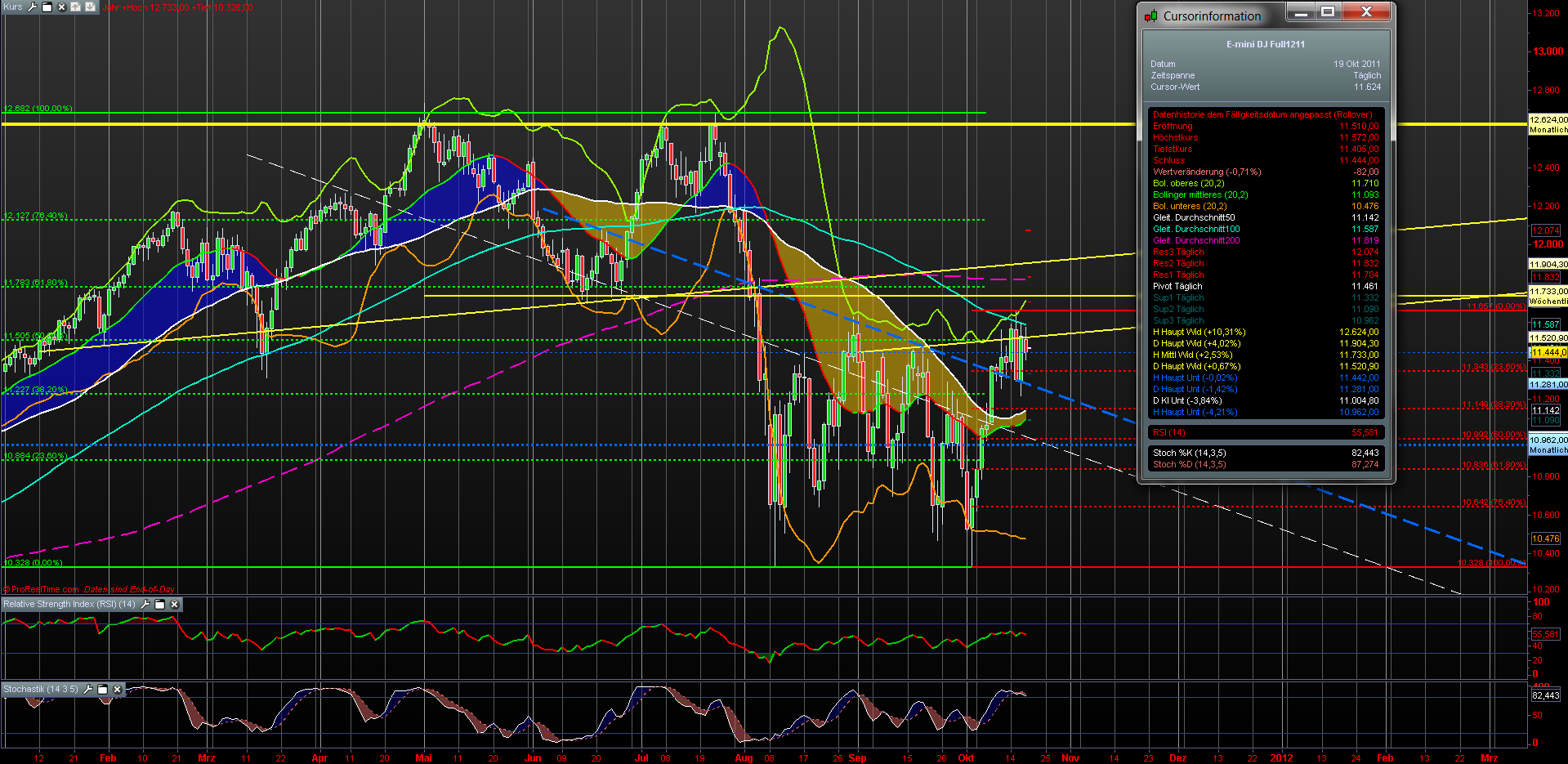Click the move-up arrow icon in the Kurs toolbar
1568x764 pixels.
[x=75, y=7]
